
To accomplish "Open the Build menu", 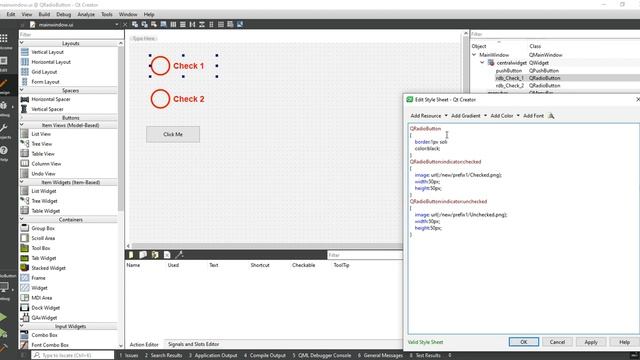I will [x=44, y=14].
